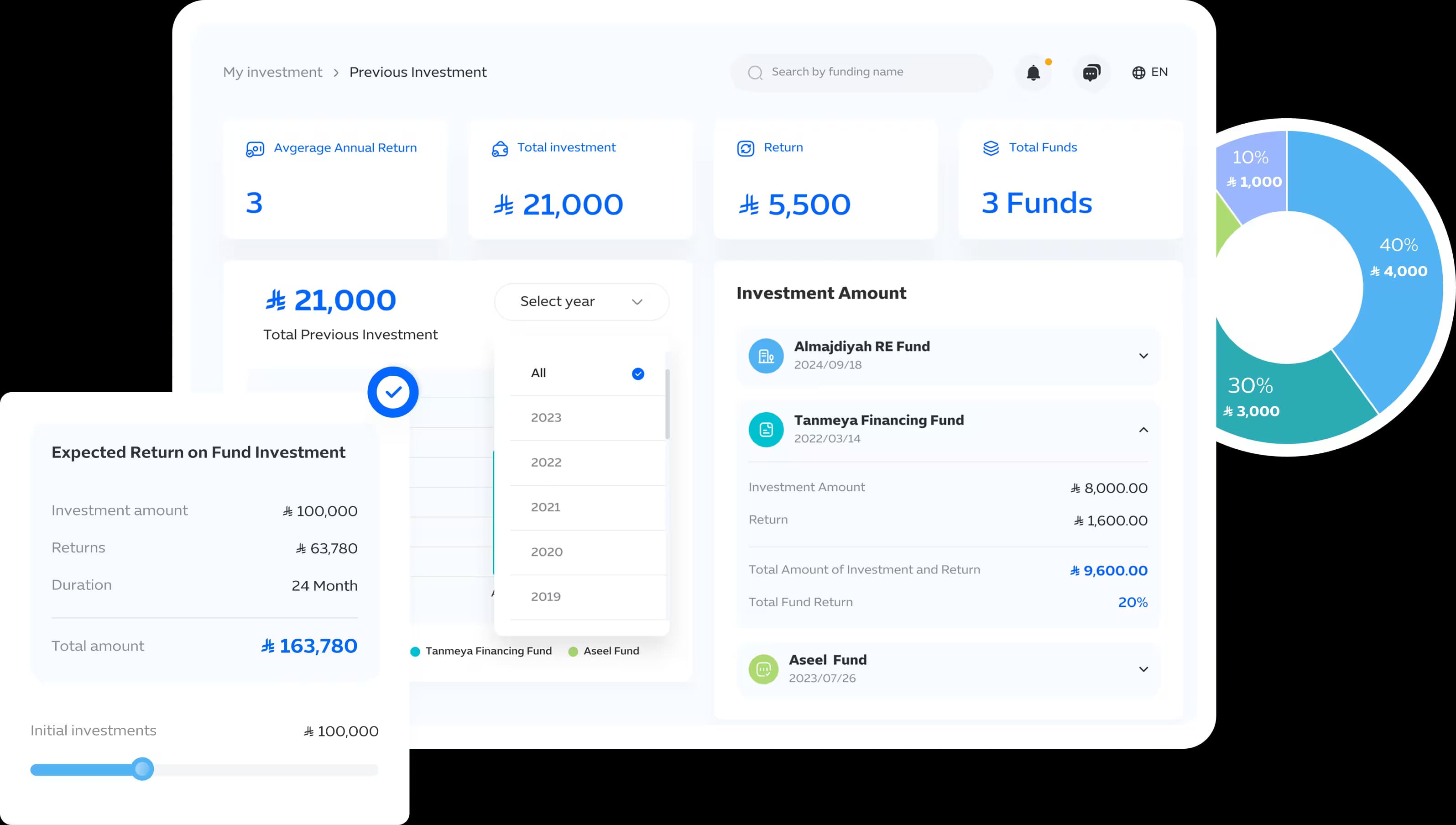Click the Return card refresh icon
This screenshot has height=825, width=1456.
tap(746, 148)
